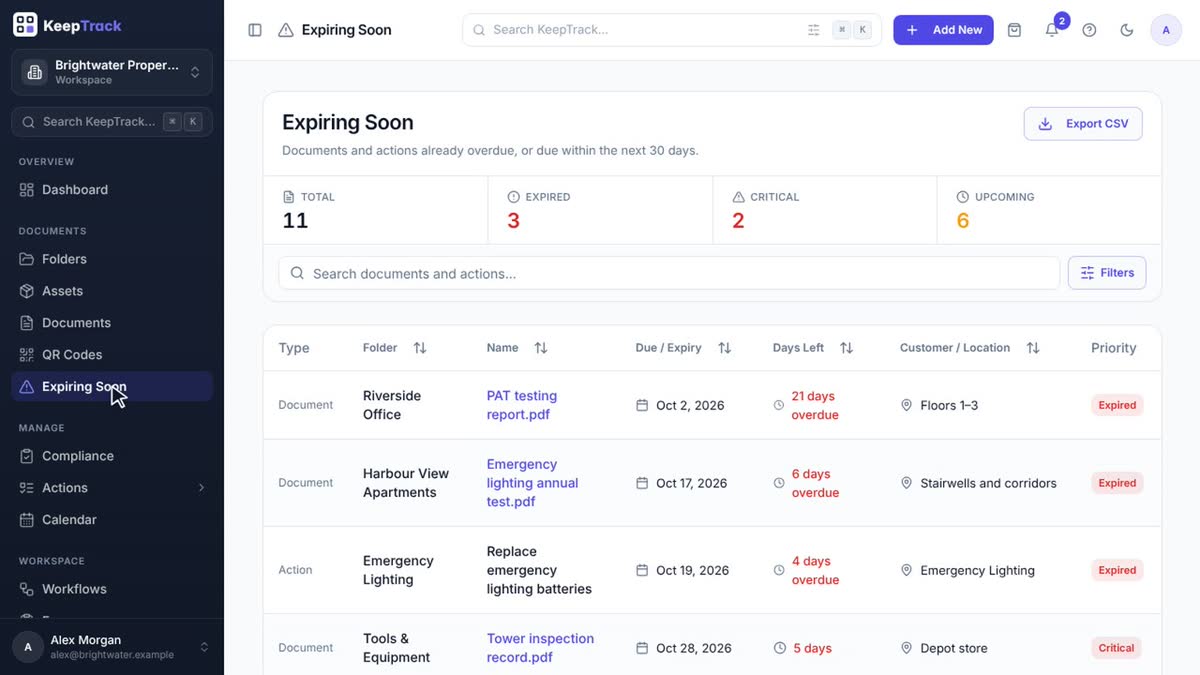Viewport: 1200px width, 675px height.
Task: Click the Harbour View Apartments folder cell
Action: [x=406, y=483]
